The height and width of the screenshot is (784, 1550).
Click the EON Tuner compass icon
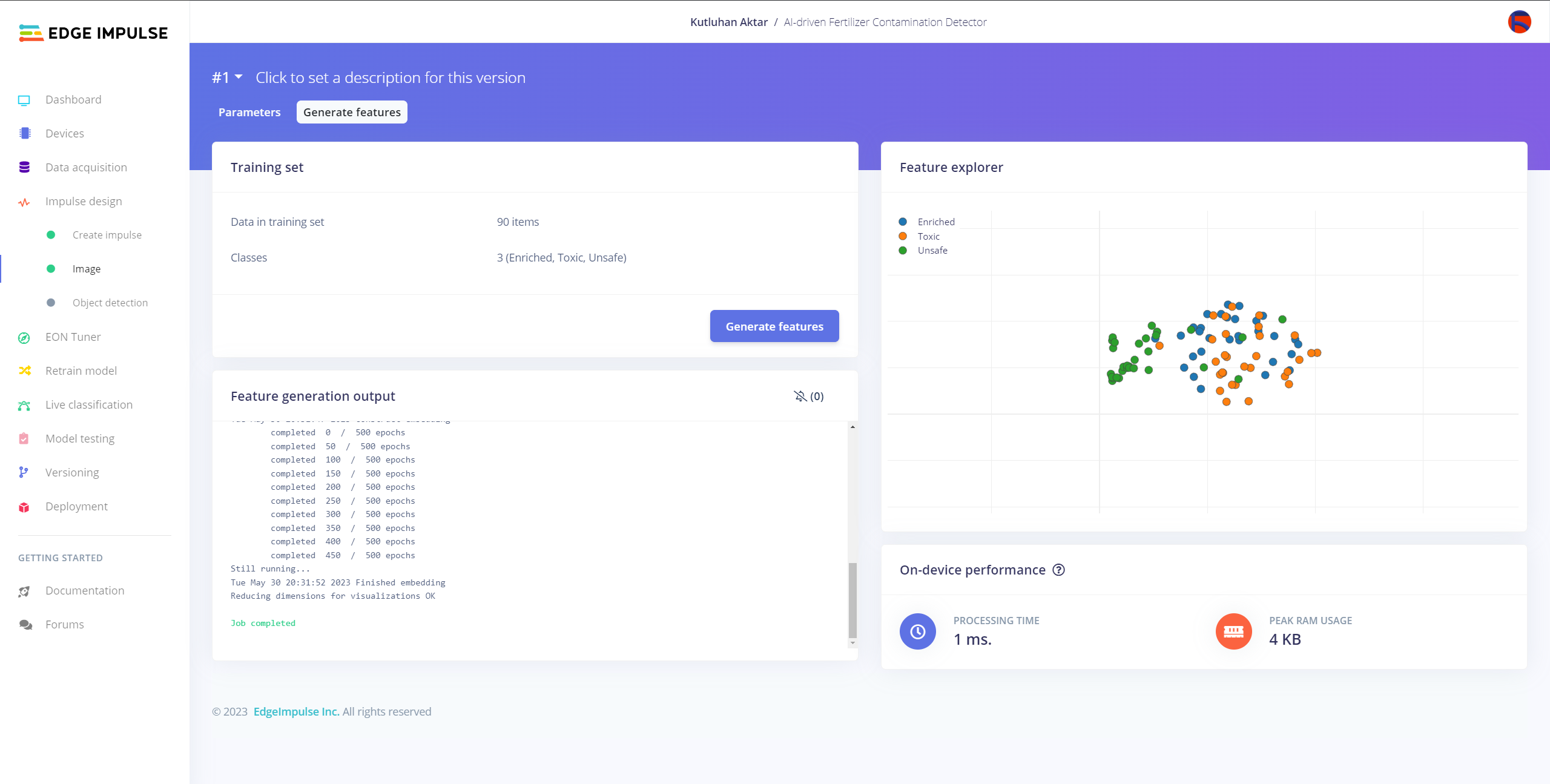24,338
